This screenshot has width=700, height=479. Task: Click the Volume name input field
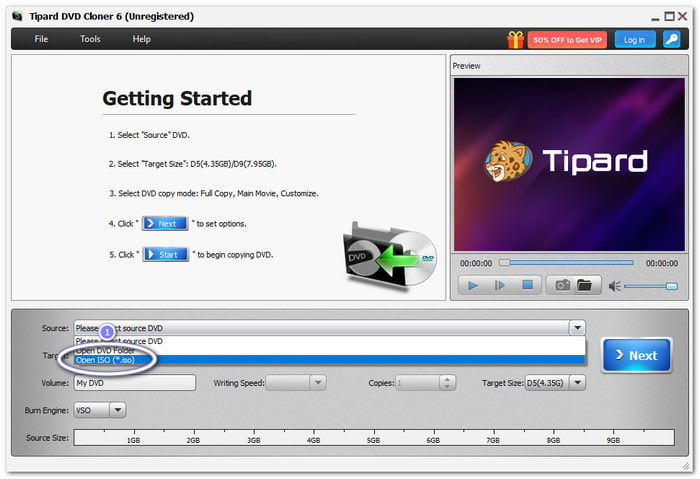point(135,383)
